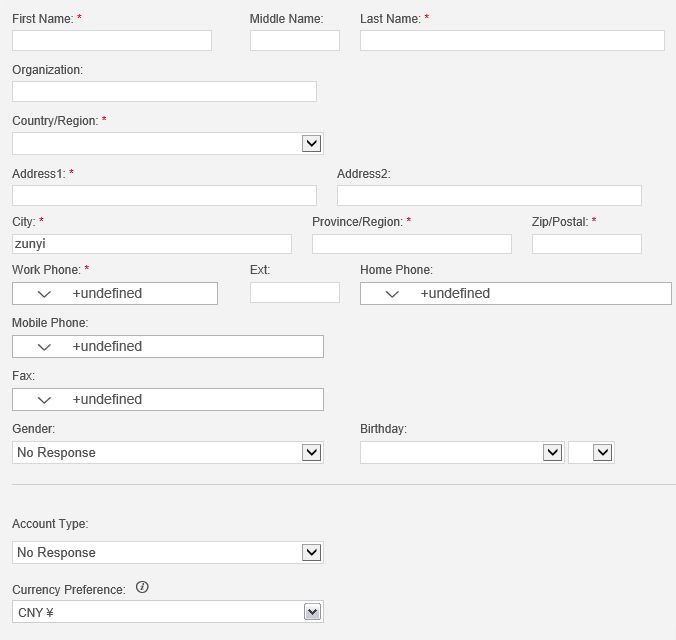Viewport: 676px width, 640px height.
Task: Focus the Last Name text box
Action: pos(512,41)
